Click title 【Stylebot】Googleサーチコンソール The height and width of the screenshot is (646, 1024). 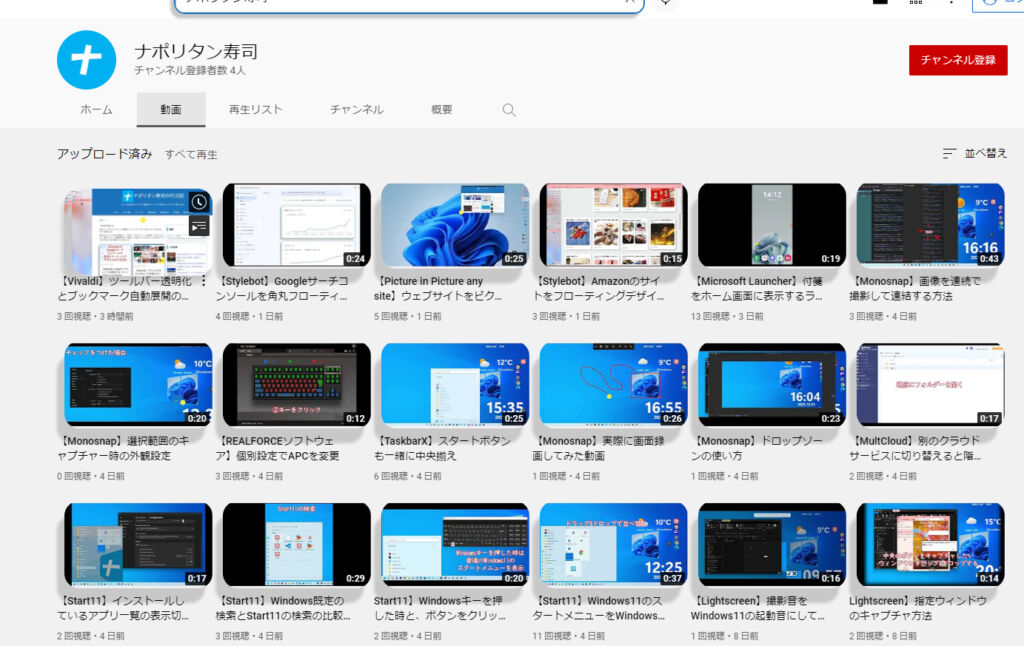coord(282,289)
